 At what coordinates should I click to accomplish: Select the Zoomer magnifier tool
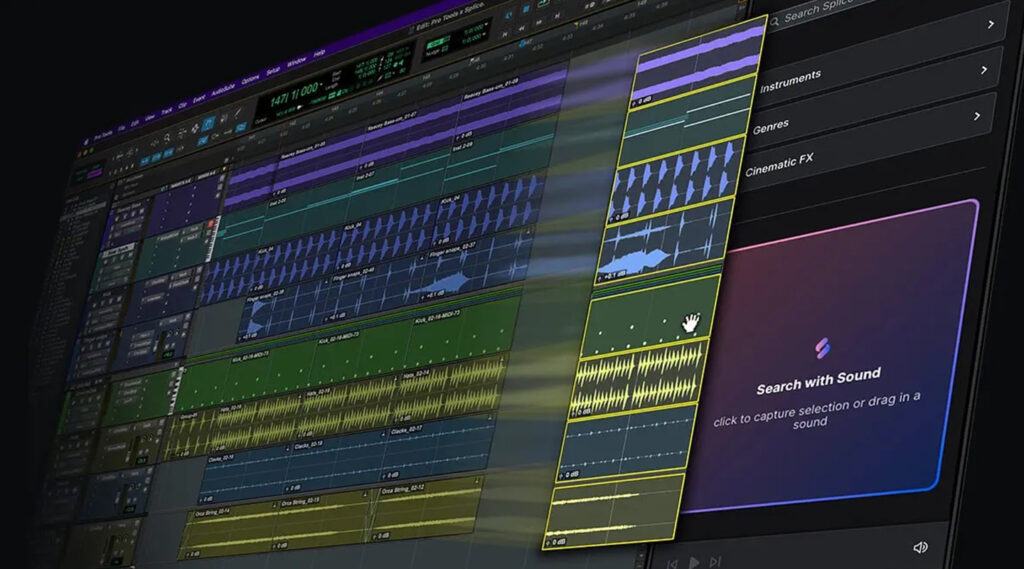[168, 137]
